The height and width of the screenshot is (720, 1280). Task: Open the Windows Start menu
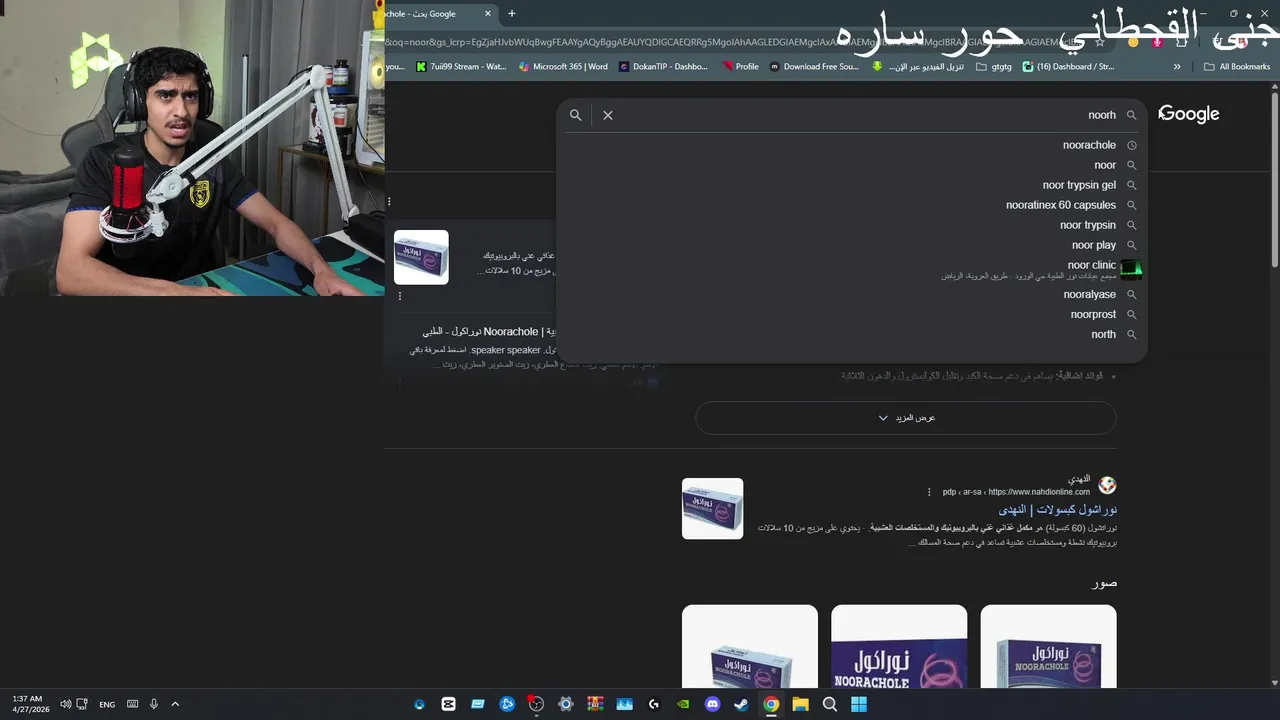(859, 704)
